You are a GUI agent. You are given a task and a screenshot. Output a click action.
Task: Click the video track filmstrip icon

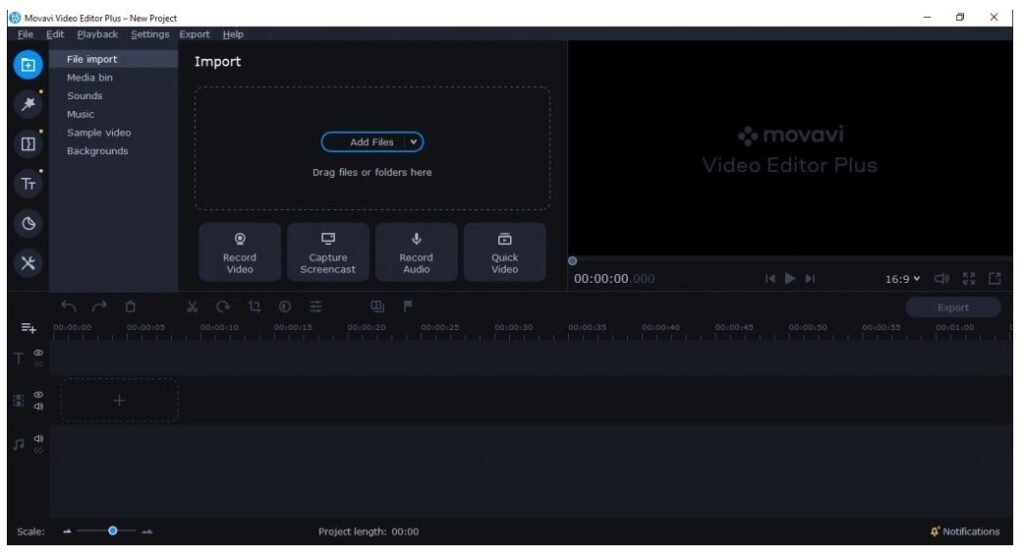19,400
